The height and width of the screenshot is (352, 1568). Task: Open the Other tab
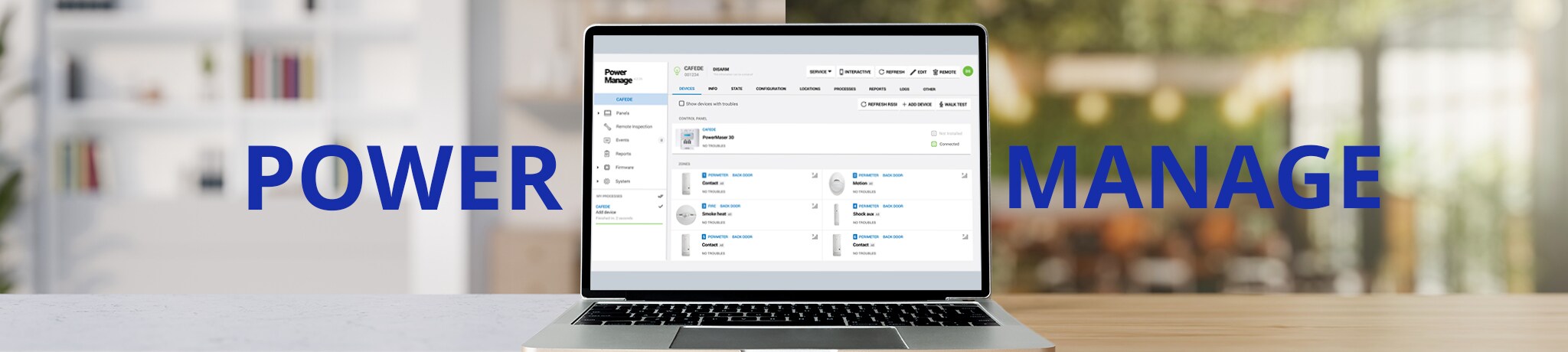tap(929, 89)
